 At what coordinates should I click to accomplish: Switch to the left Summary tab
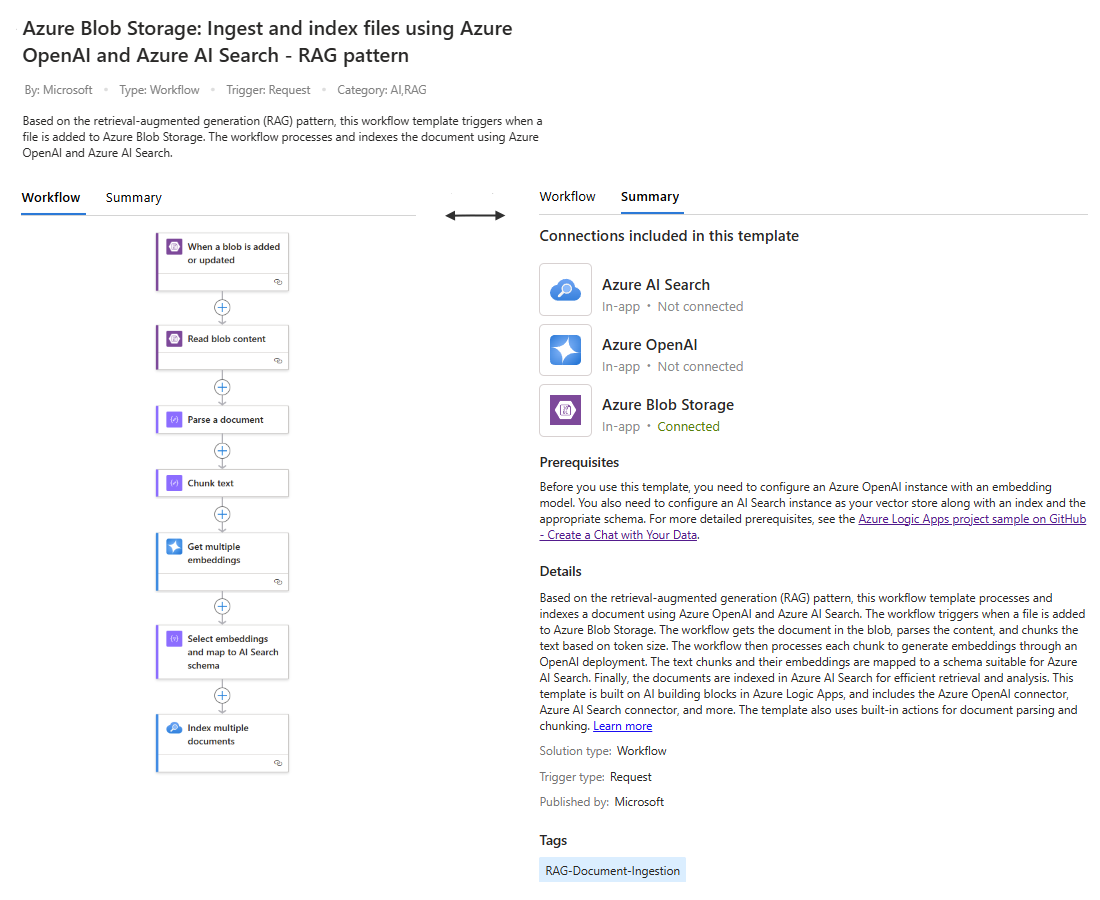point(133,198)
